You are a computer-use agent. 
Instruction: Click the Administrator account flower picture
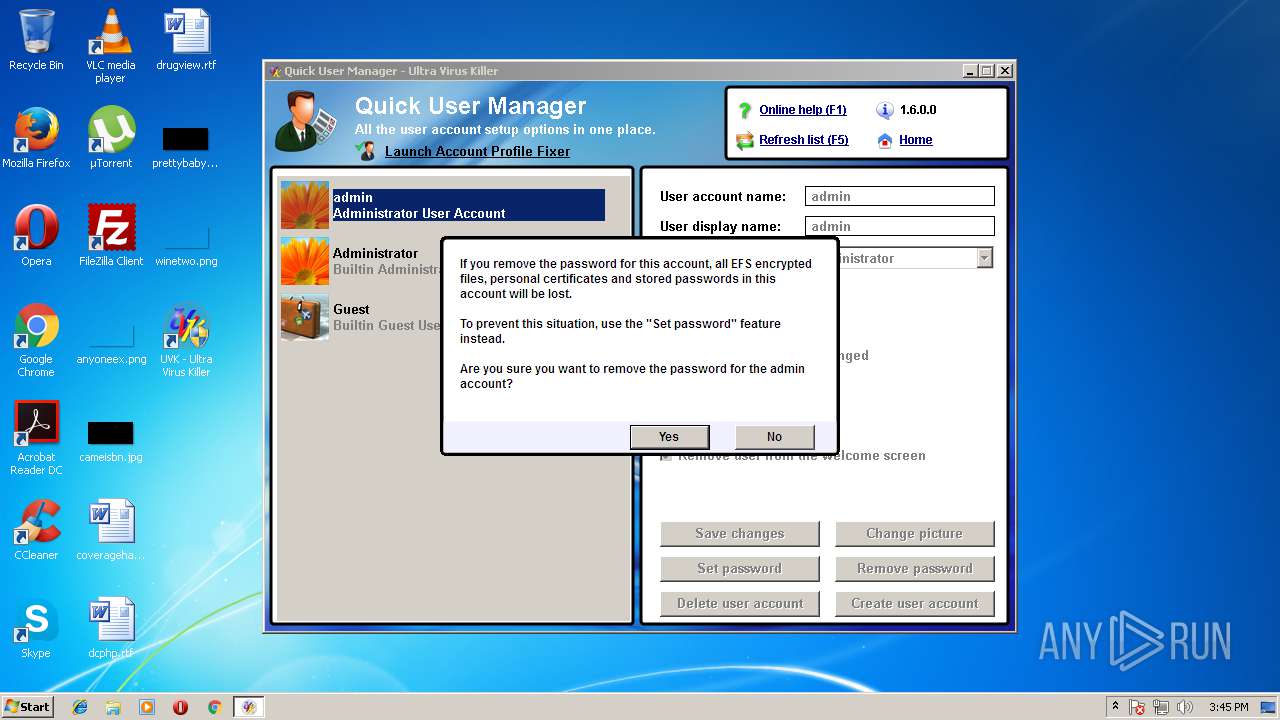pyautogui.click(x=305, y=261)
